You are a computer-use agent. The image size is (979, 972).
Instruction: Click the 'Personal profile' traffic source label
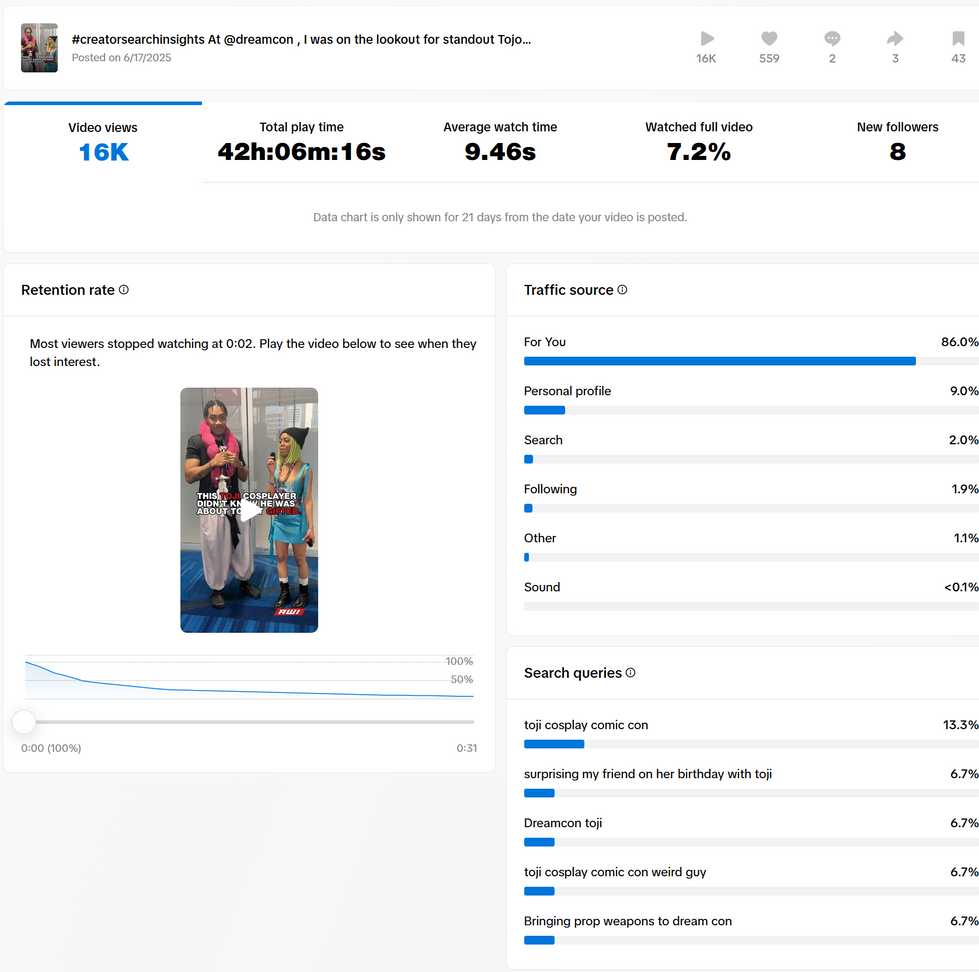pyautogui.click(x=568, y=391)
